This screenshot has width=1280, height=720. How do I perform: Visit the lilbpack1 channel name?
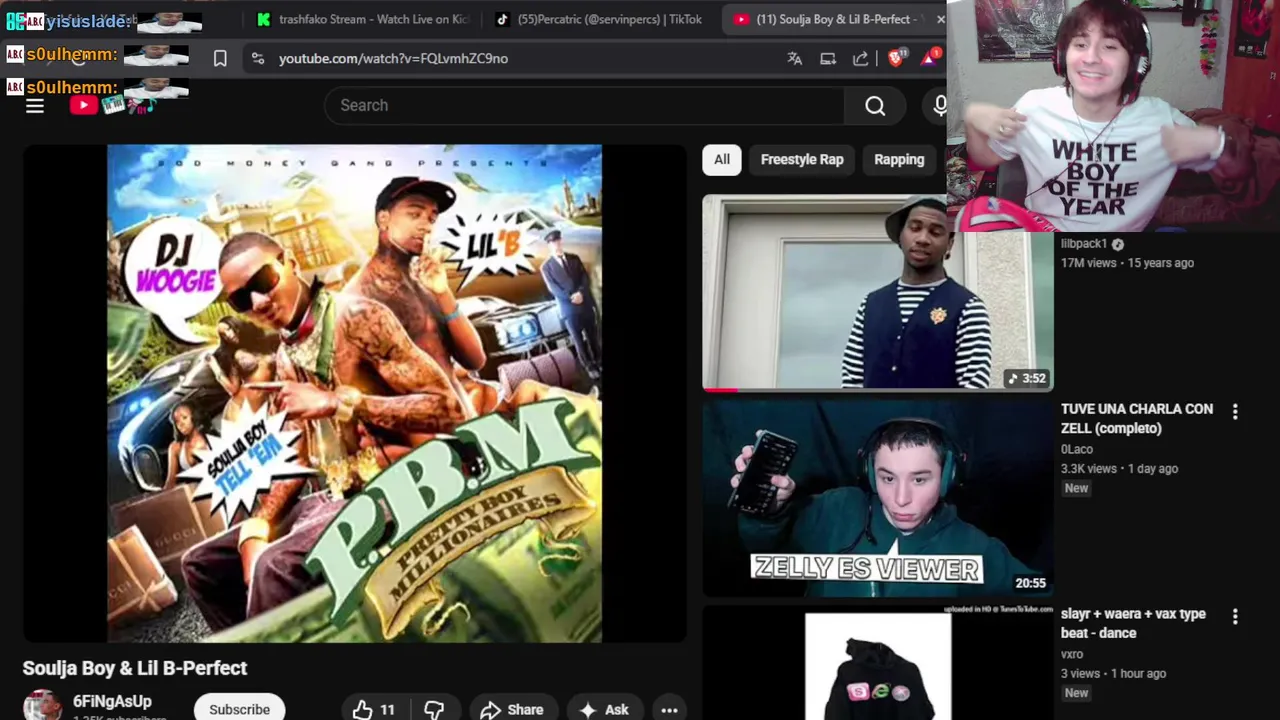pos(1084,244)
